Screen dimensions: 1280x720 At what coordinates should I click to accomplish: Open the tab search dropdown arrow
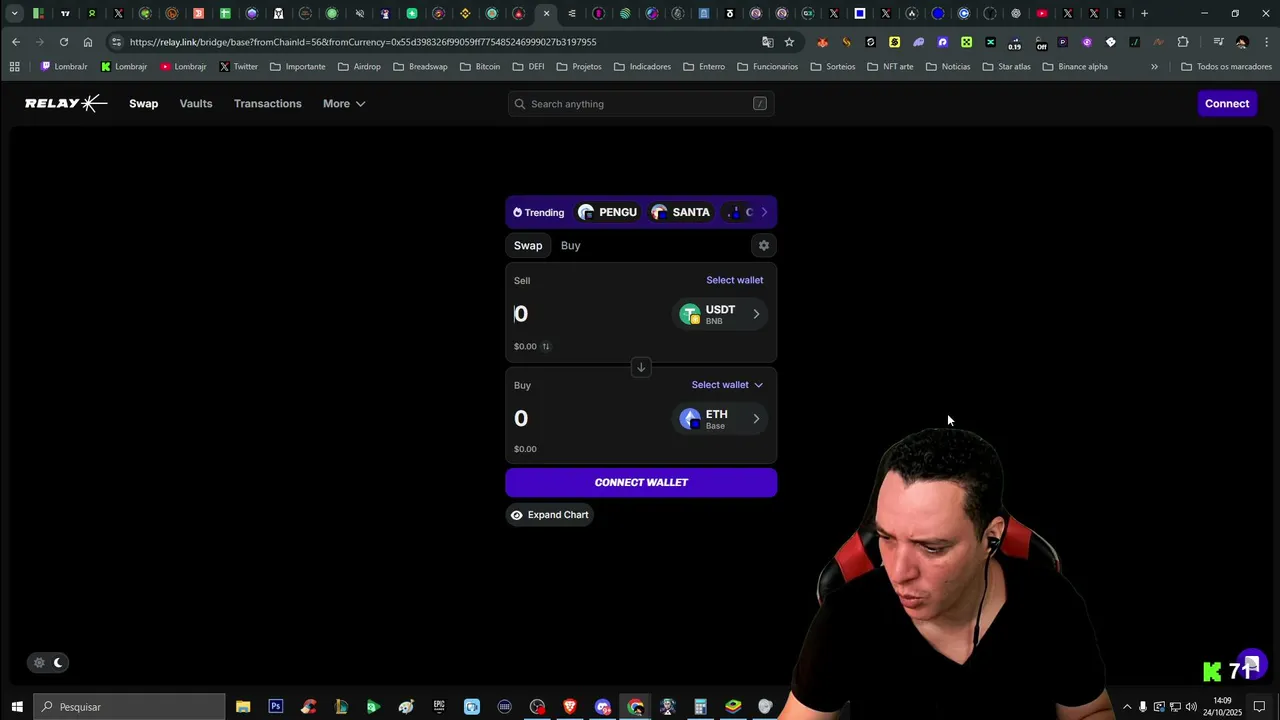(x=14, y=14)
